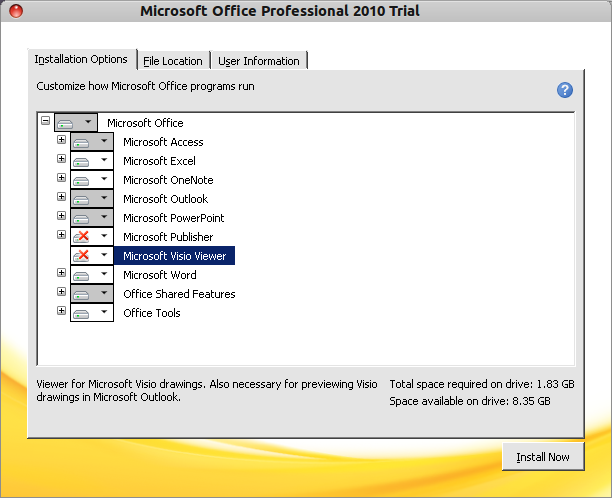This screenshot has height=498, width=612.
Task: Open install-state dropdown for Microsoft Excel
Action: point(92,161)
